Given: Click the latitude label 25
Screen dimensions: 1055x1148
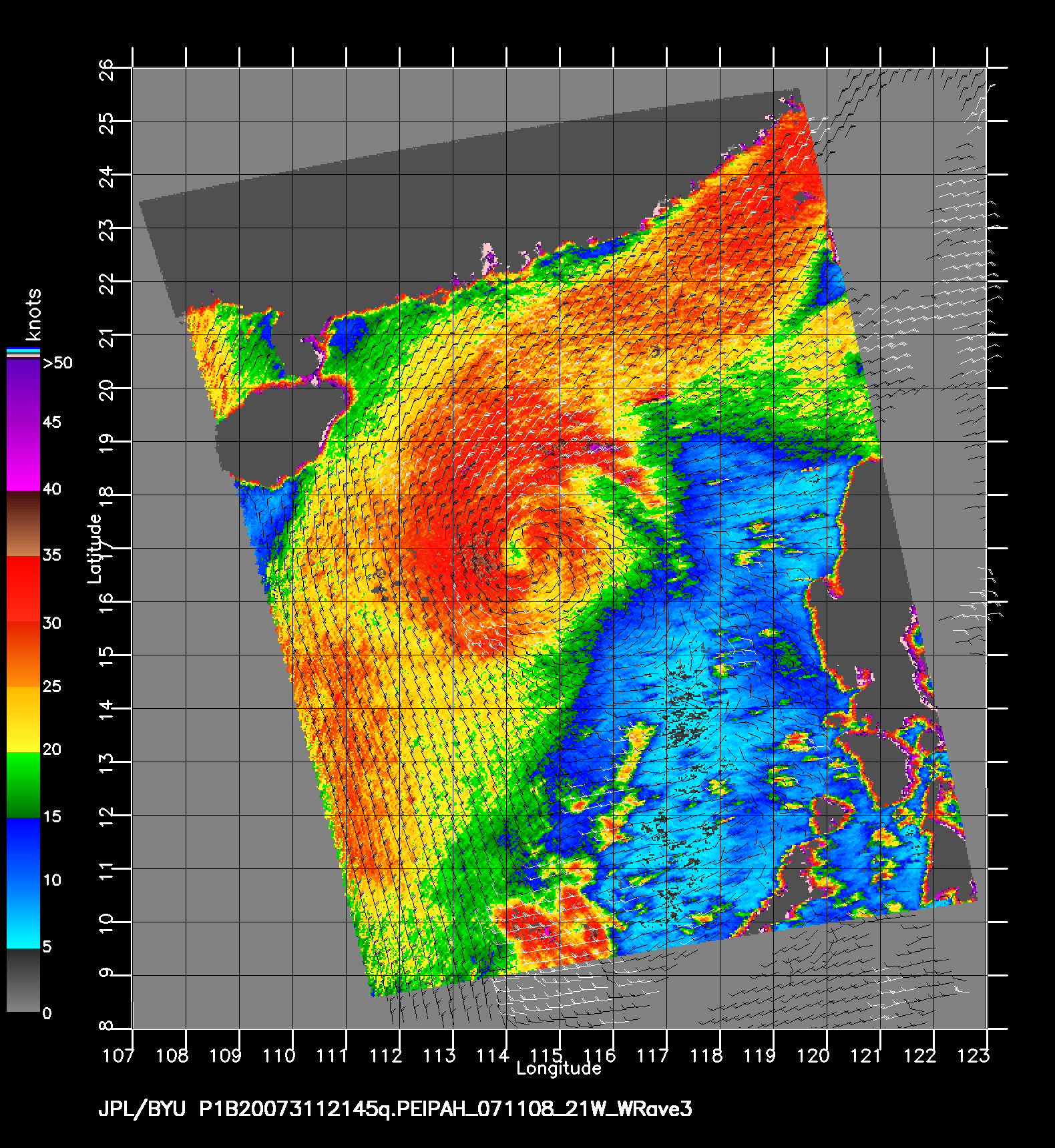Looking at the screenshot, I should 107,123.
